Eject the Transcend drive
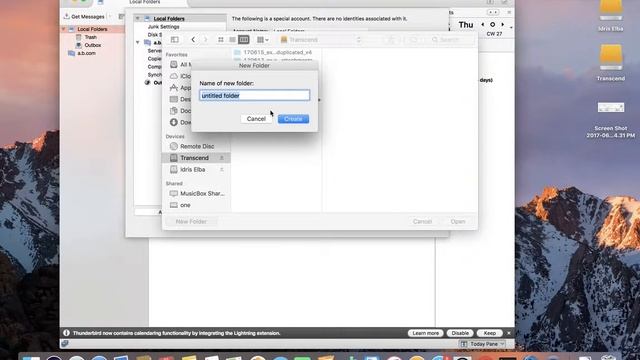The height and width of the screenshot is (360, 640). pos(222,158)
